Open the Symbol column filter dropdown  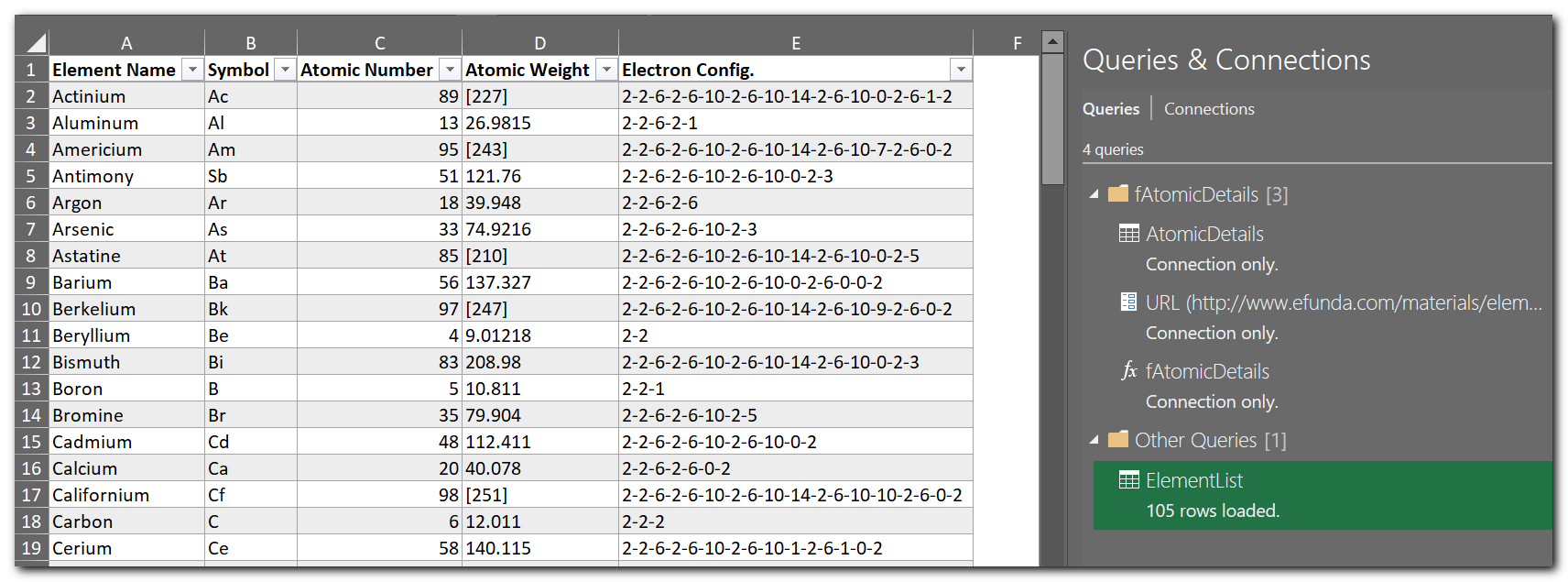pyautogui.click(x=285, y=70)
